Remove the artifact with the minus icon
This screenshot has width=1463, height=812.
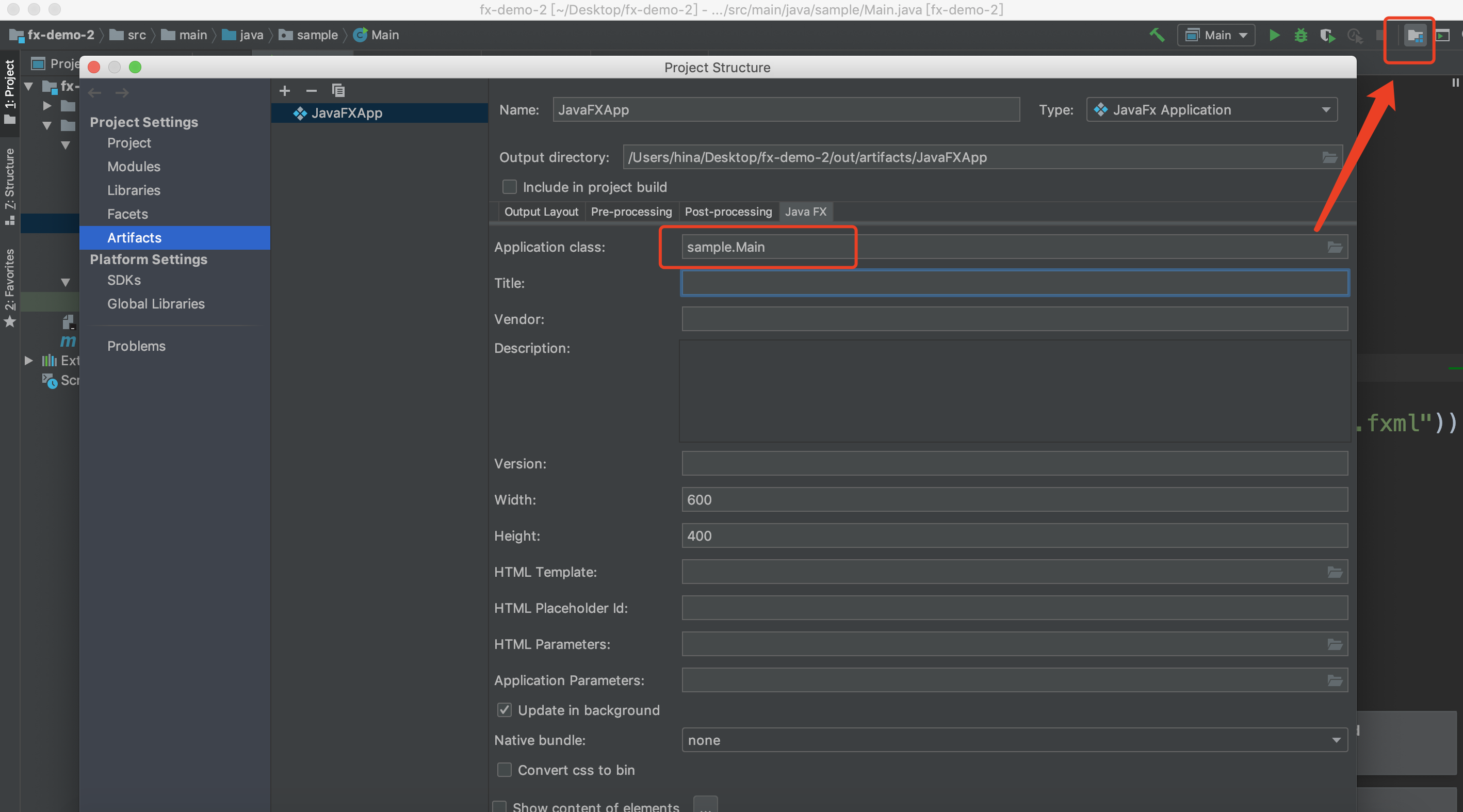pyautogui.click(x=311, y=90)
